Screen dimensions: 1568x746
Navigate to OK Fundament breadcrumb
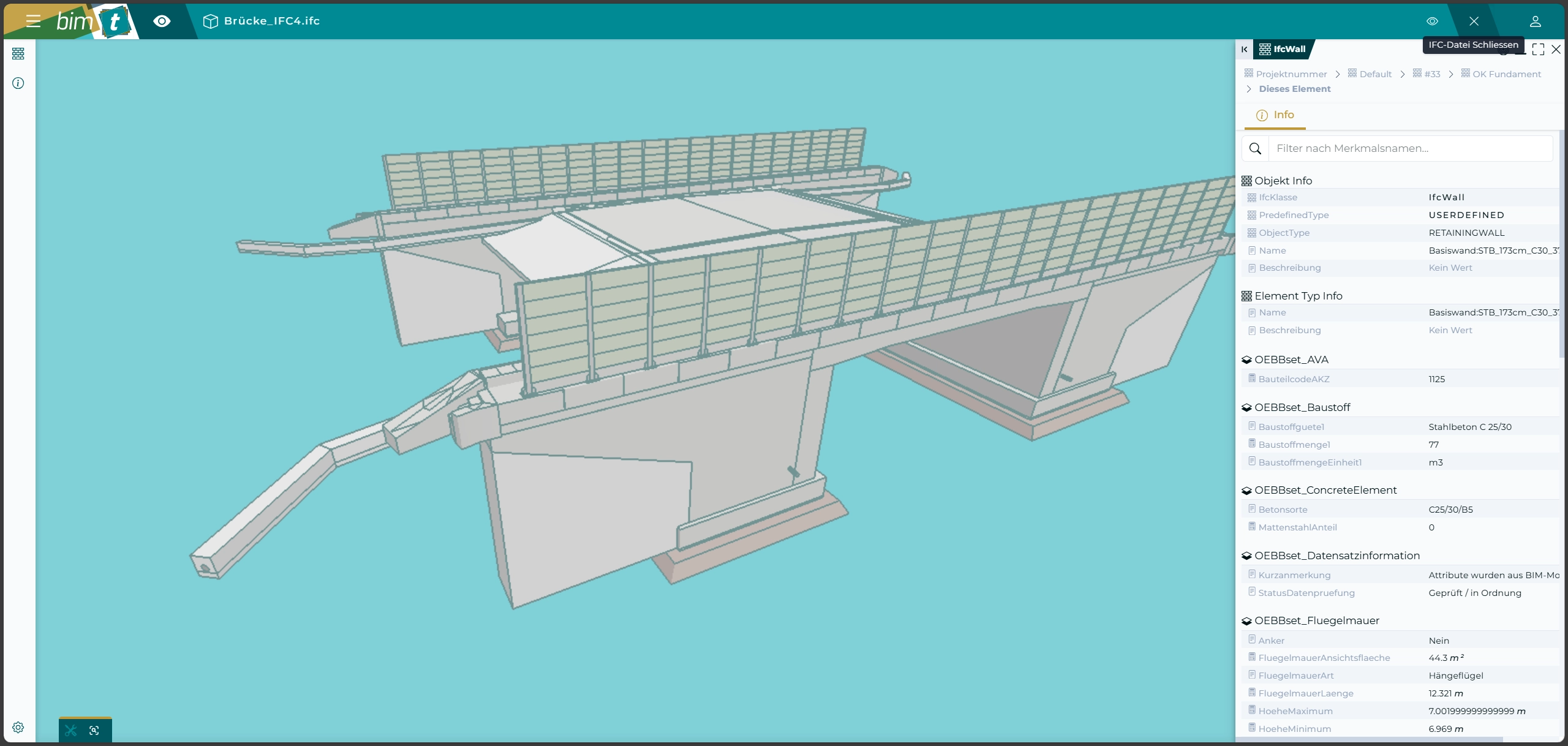[1506, 74]
